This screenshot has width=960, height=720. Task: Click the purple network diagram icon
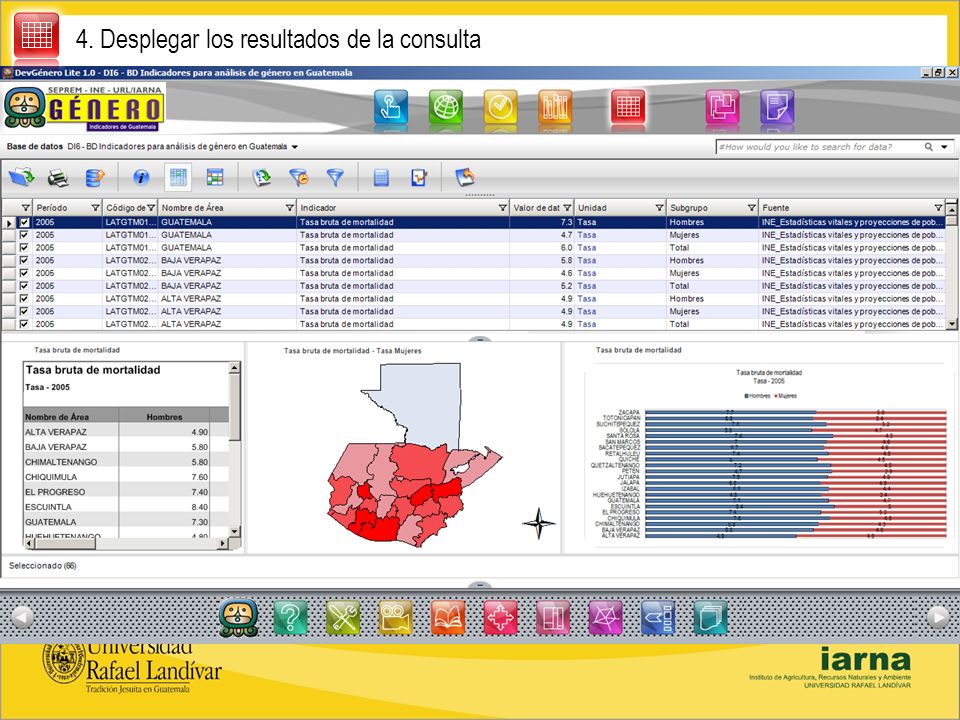click(605, 617)
